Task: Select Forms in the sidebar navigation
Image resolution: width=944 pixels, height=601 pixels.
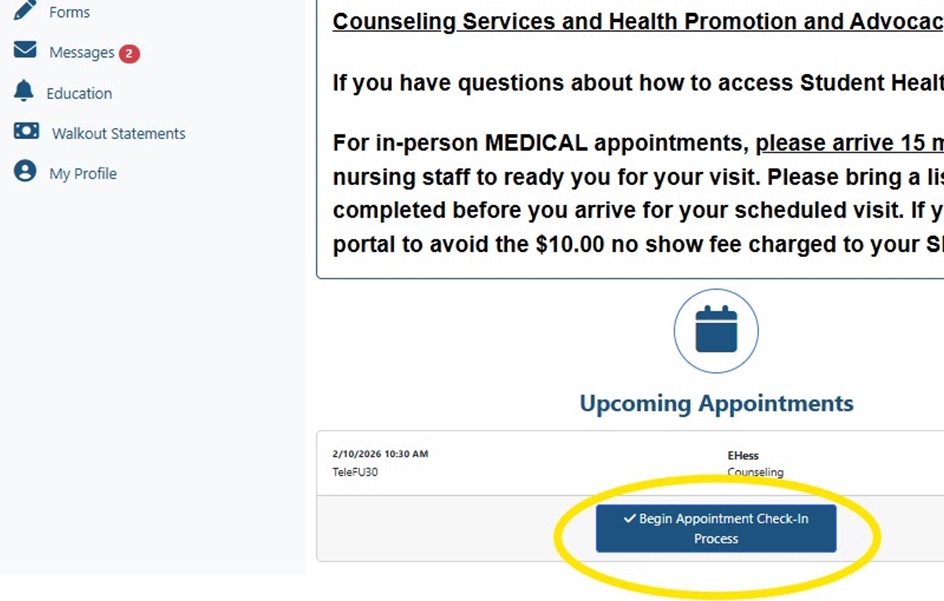Action: (x=68, y=12)
